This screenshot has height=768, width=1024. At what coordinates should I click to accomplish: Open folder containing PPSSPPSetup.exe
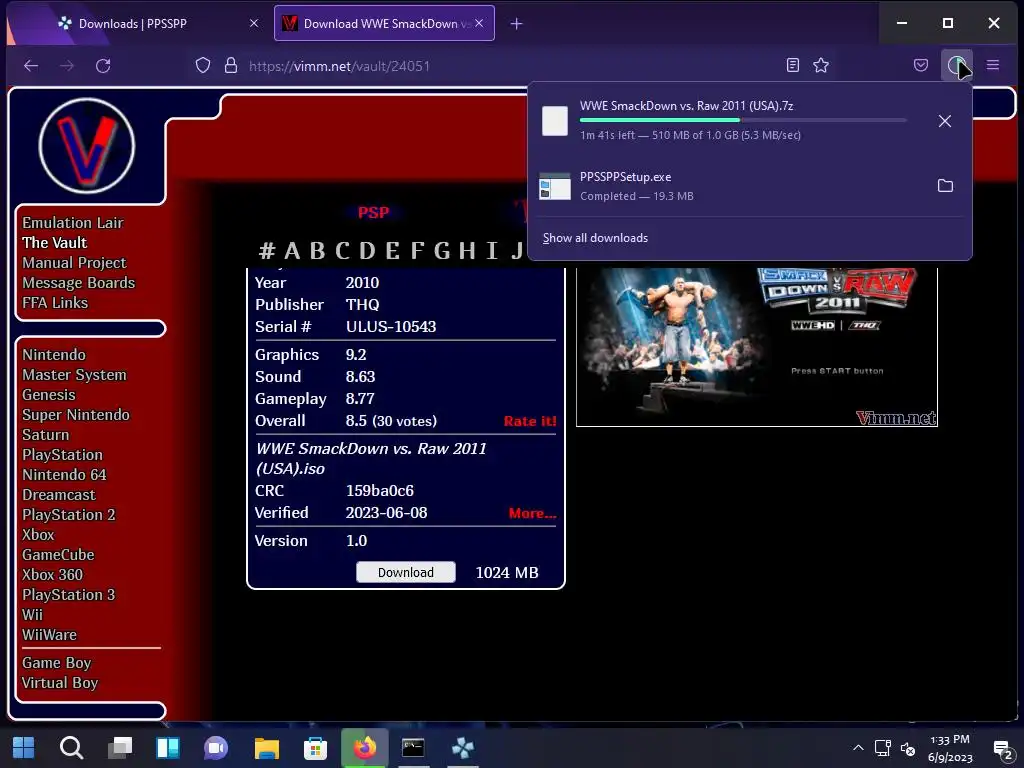coord(945,185)
